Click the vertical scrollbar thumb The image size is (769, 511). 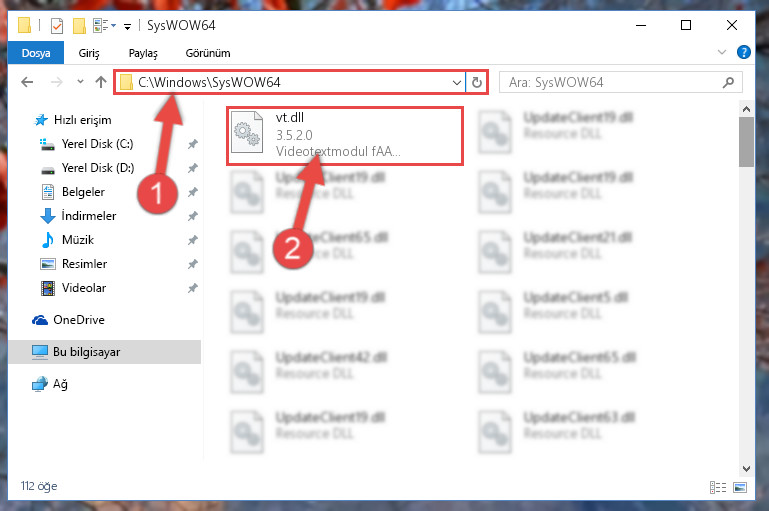(746, 142)
